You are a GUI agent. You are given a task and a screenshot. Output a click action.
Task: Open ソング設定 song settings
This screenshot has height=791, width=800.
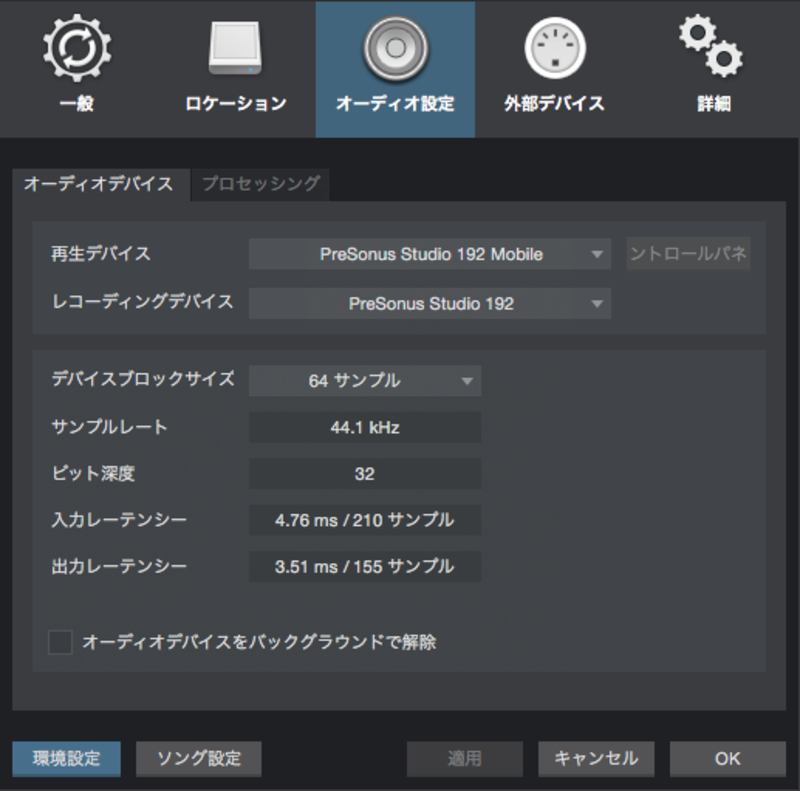(199, 759)
